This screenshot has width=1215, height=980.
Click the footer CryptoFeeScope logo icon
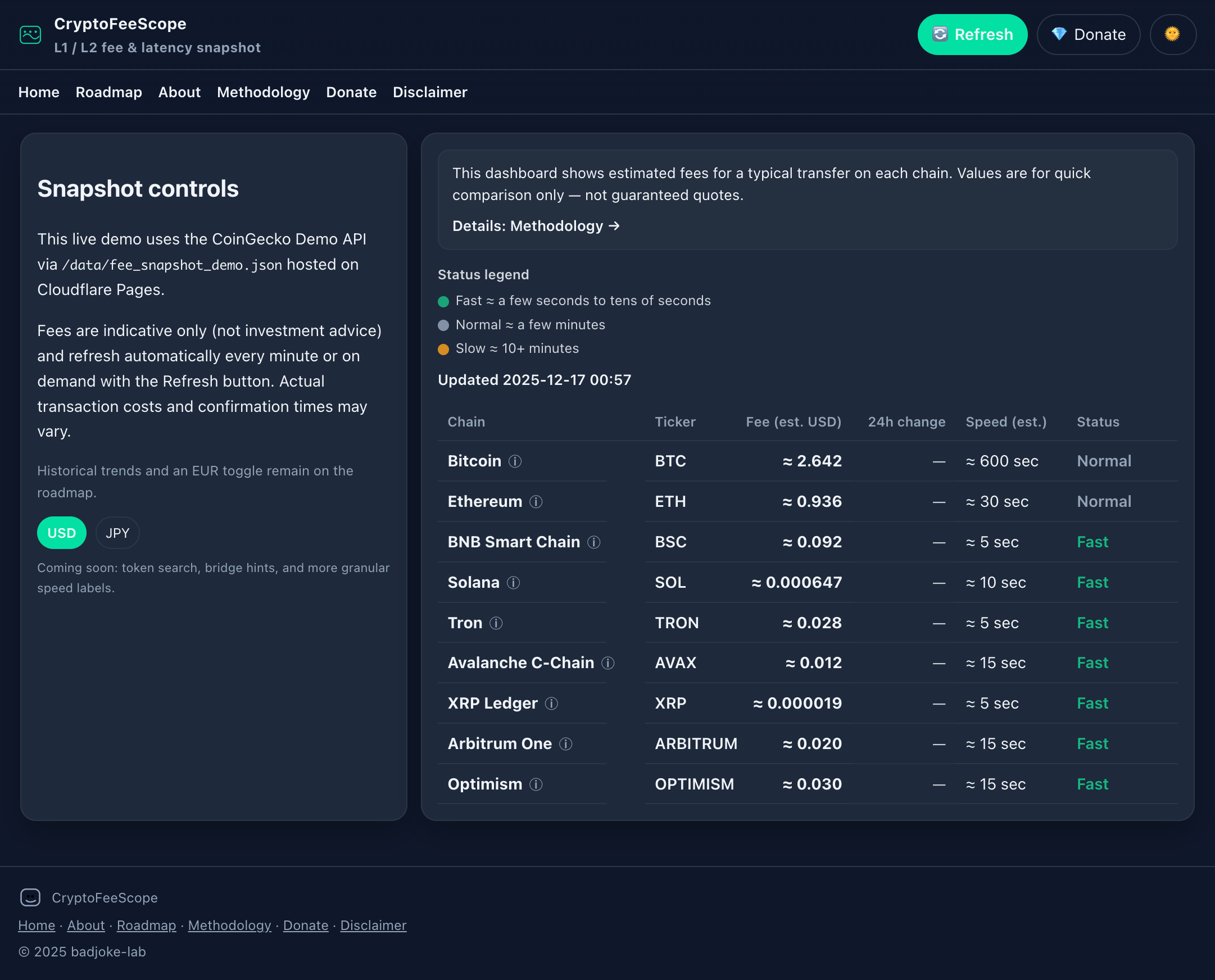pos(30,897)
